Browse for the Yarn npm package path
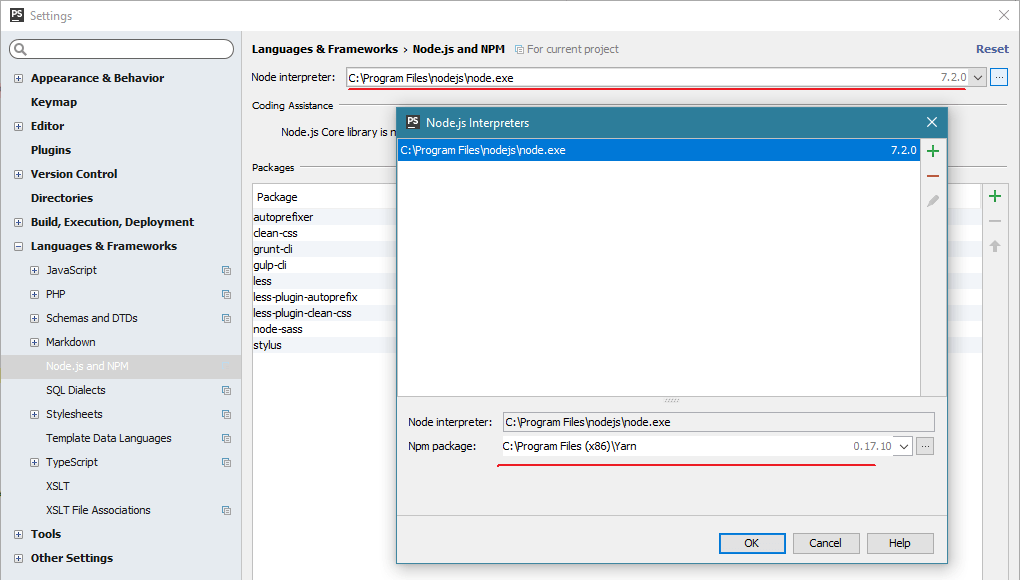This screenshot has height=580, width=1020. pos(925,446)
